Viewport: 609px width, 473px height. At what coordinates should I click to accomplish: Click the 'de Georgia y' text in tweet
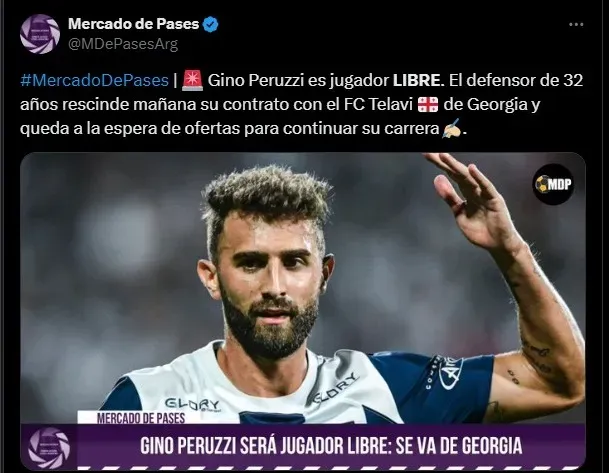pos(492,104)
